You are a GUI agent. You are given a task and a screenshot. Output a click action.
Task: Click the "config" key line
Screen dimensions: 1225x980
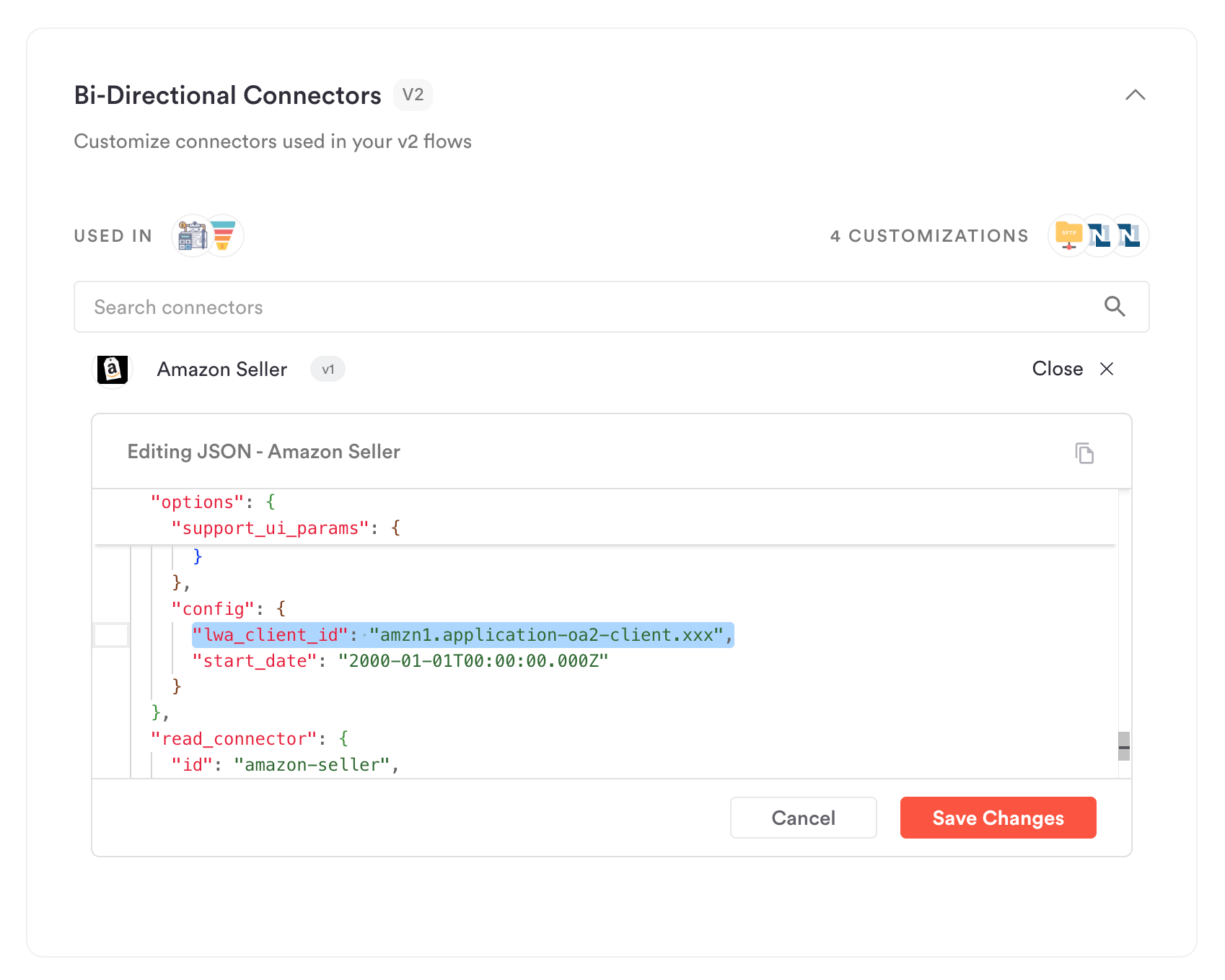[229, 609]
